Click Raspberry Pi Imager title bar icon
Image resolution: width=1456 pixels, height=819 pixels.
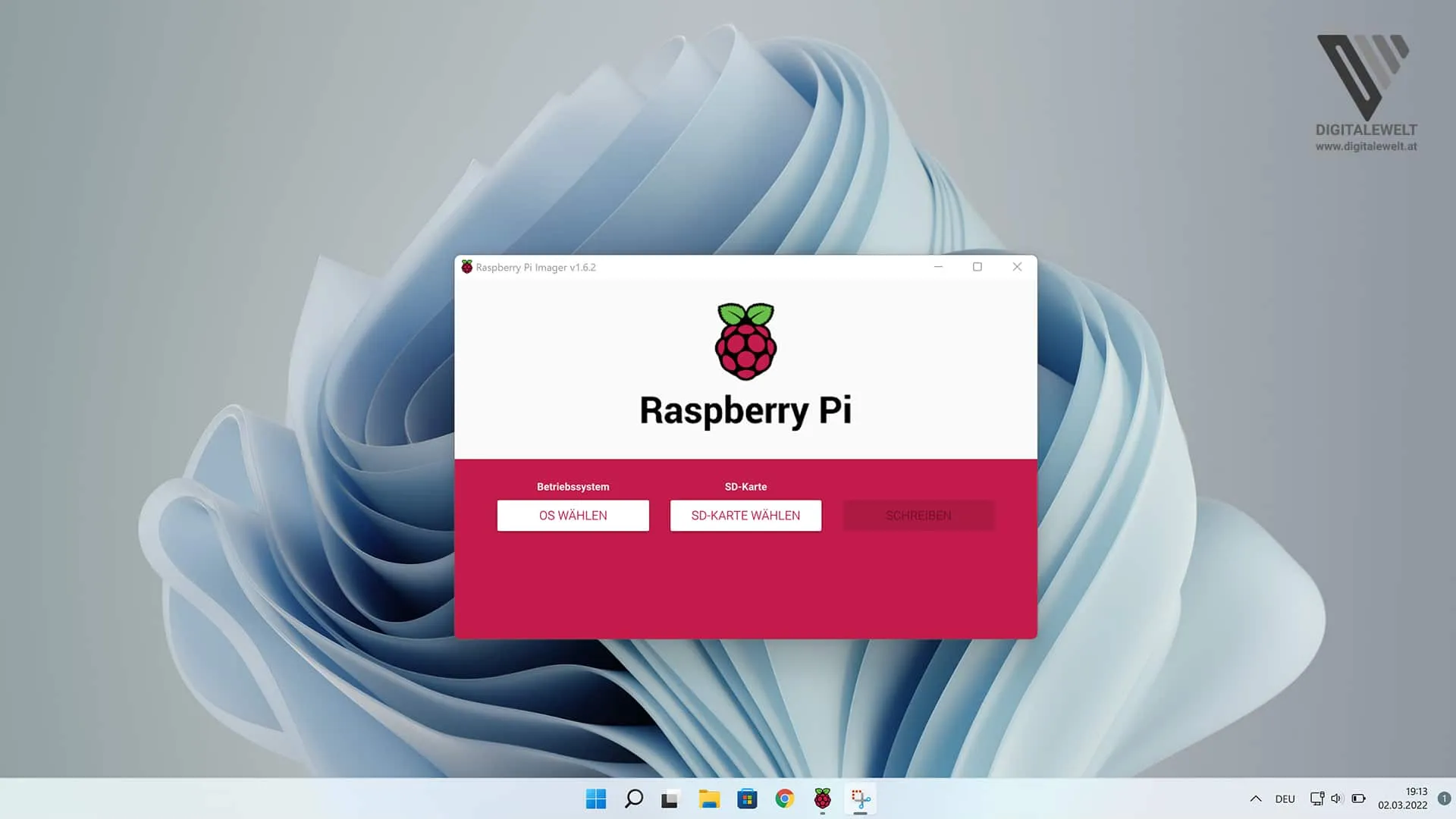467,267
